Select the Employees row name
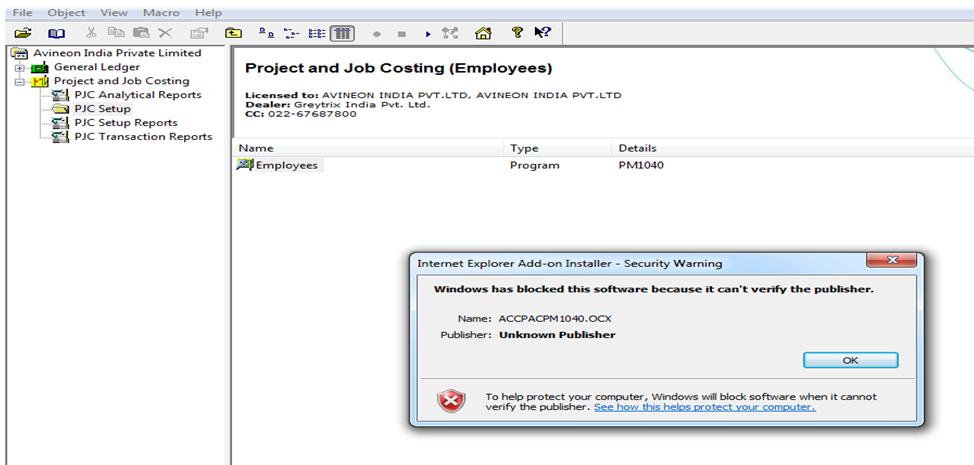The width and height of the screenshot is (974, 465). tap(286, 165)
